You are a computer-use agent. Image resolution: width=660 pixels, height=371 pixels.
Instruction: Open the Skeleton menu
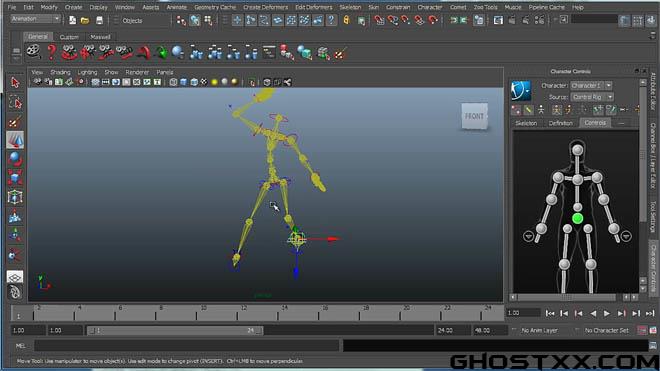click(350, 7)
